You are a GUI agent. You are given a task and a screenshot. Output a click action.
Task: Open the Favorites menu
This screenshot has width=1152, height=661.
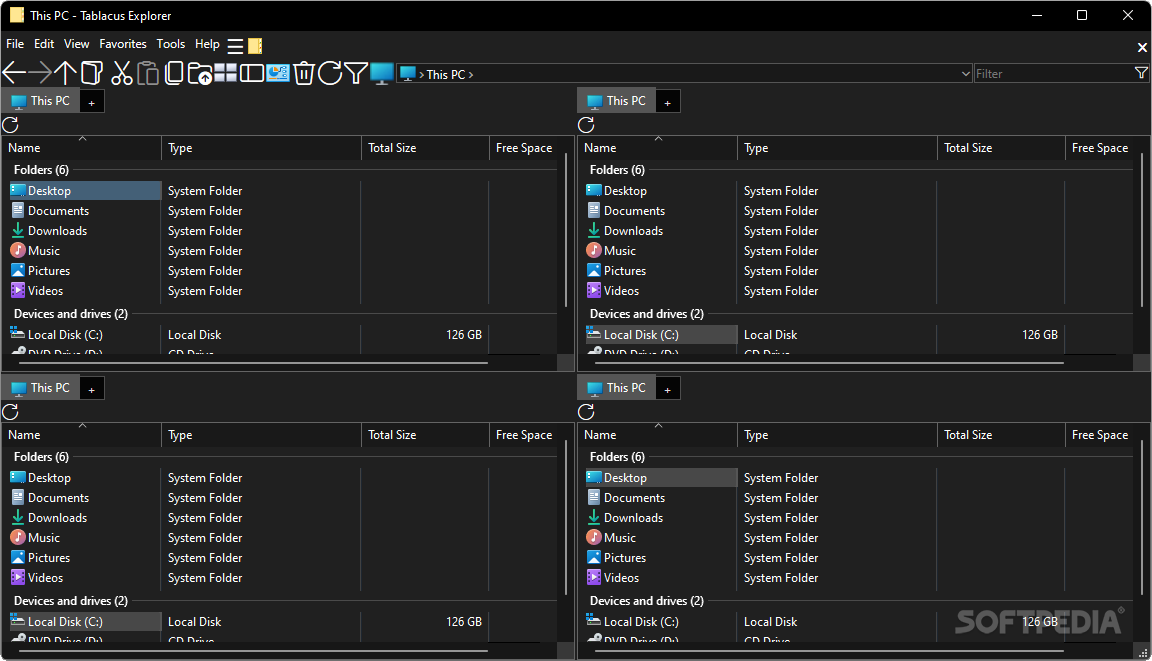123,44
